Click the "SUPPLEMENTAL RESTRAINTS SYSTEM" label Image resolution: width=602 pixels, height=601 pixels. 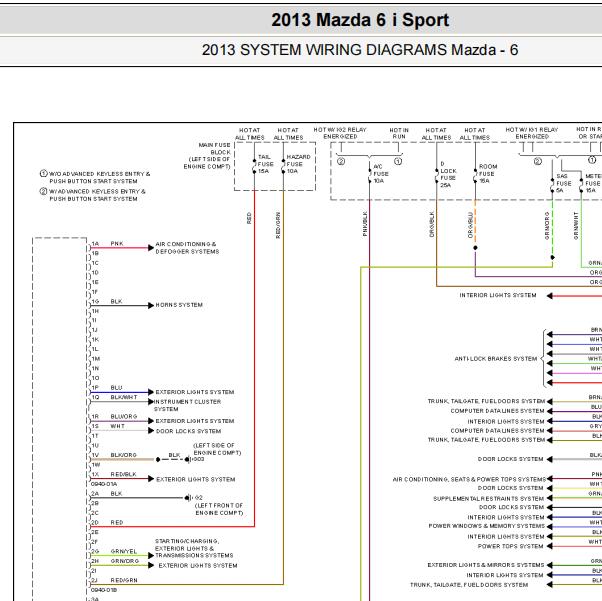(488, 498)
